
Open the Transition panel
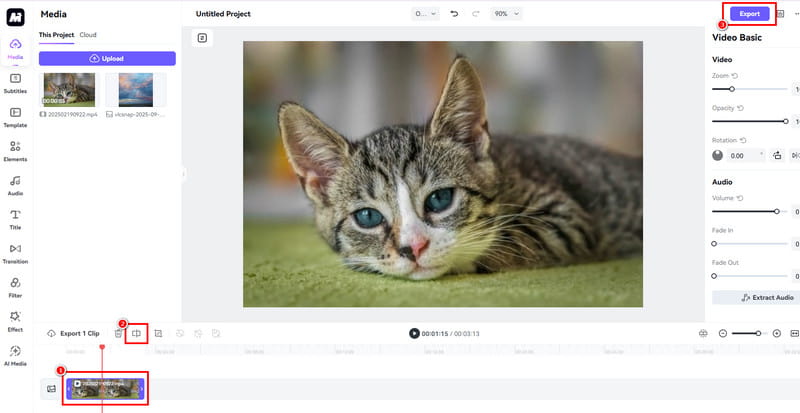coord(15,254)
